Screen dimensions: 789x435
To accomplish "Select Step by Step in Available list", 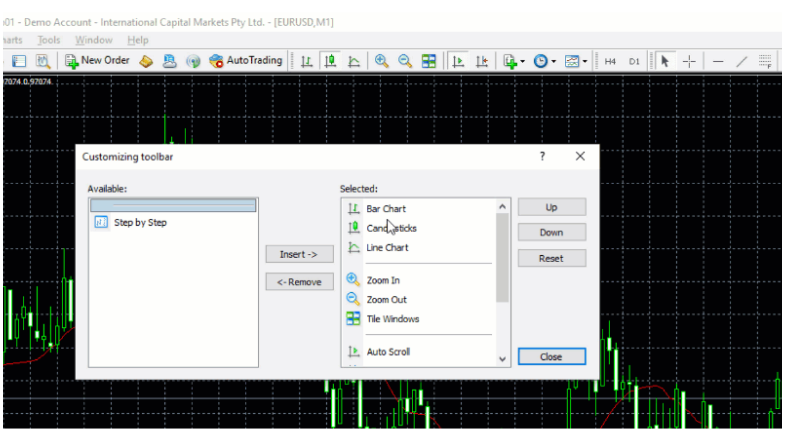I will [140, 223].
